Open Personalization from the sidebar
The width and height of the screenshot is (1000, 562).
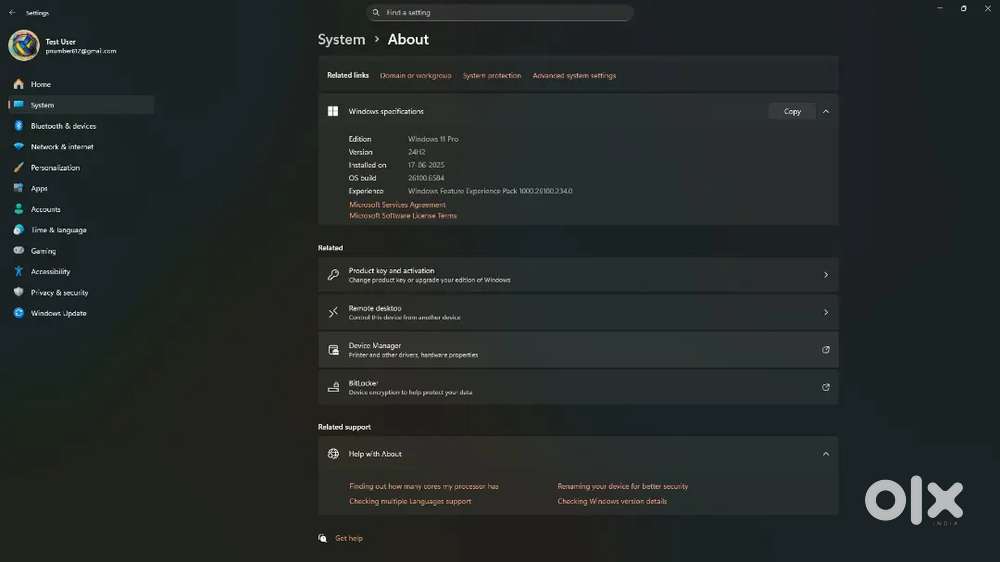click(55, 168)
